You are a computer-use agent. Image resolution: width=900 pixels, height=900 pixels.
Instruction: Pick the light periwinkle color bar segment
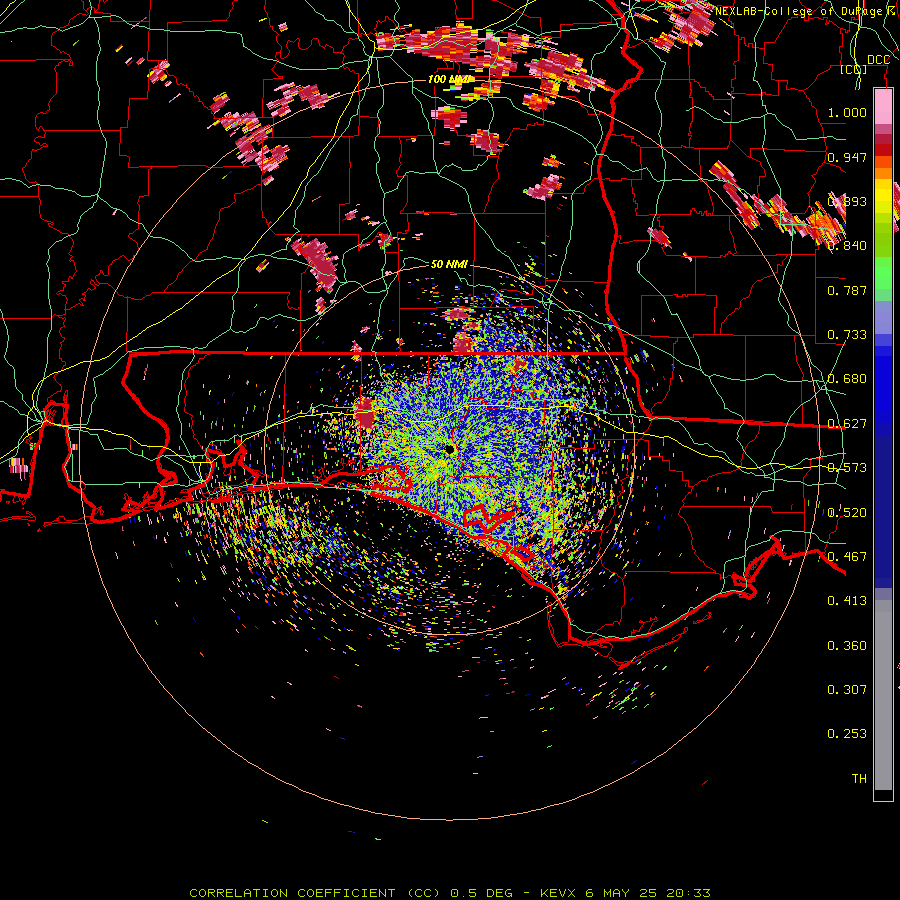883,319
